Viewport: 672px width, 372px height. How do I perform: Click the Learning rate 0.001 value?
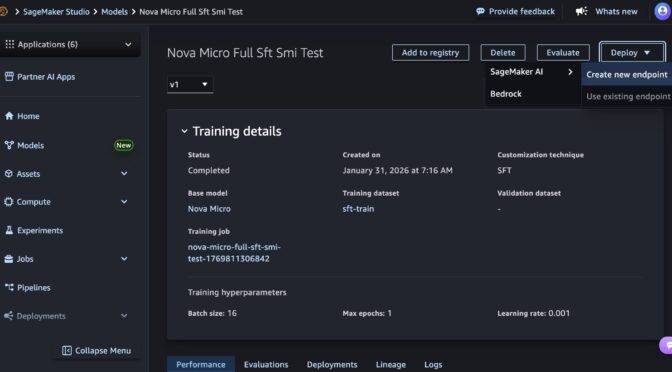pyautogui.click(x=559, y=313)
